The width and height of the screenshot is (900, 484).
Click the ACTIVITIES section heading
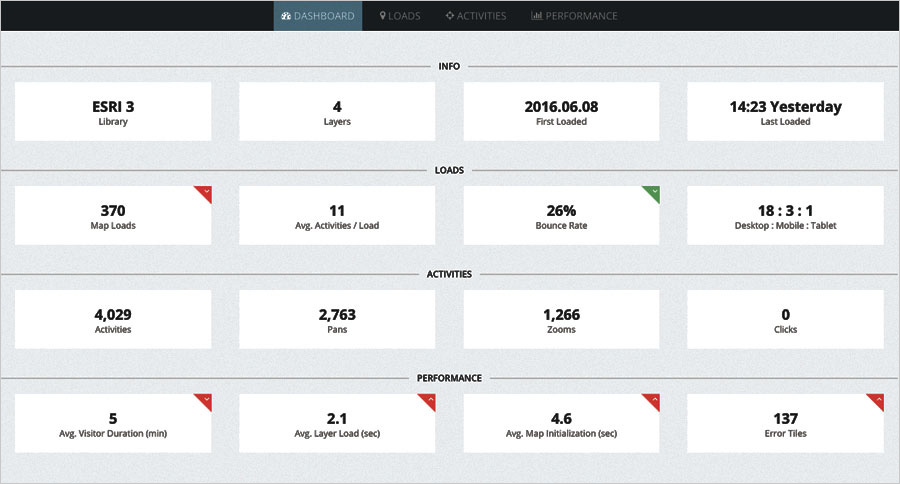(449, 274)
